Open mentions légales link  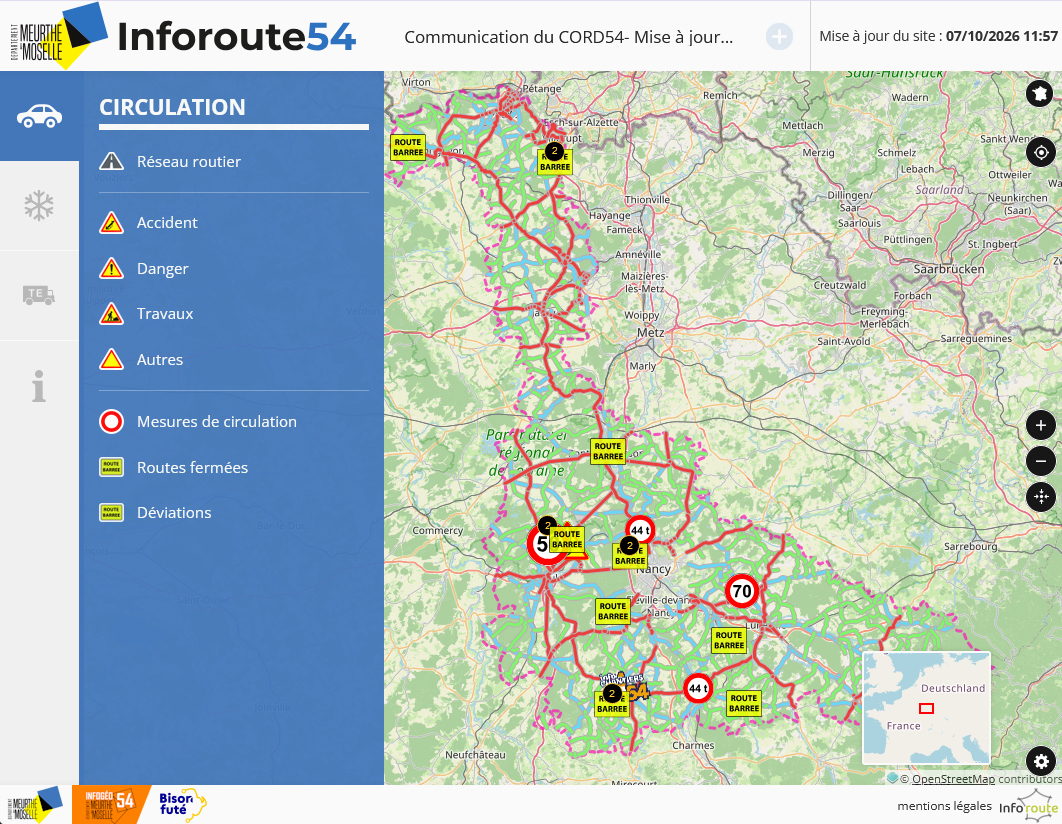(x=944, y=806)
